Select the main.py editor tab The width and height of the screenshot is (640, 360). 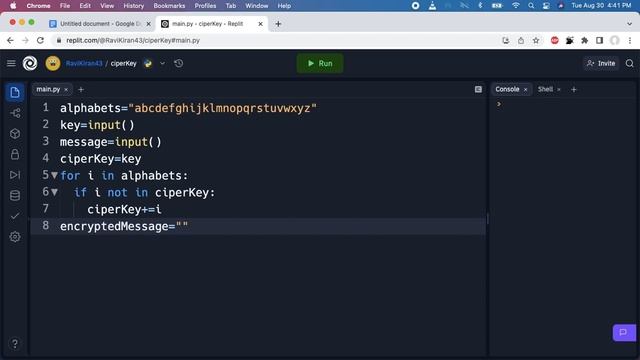48,89
